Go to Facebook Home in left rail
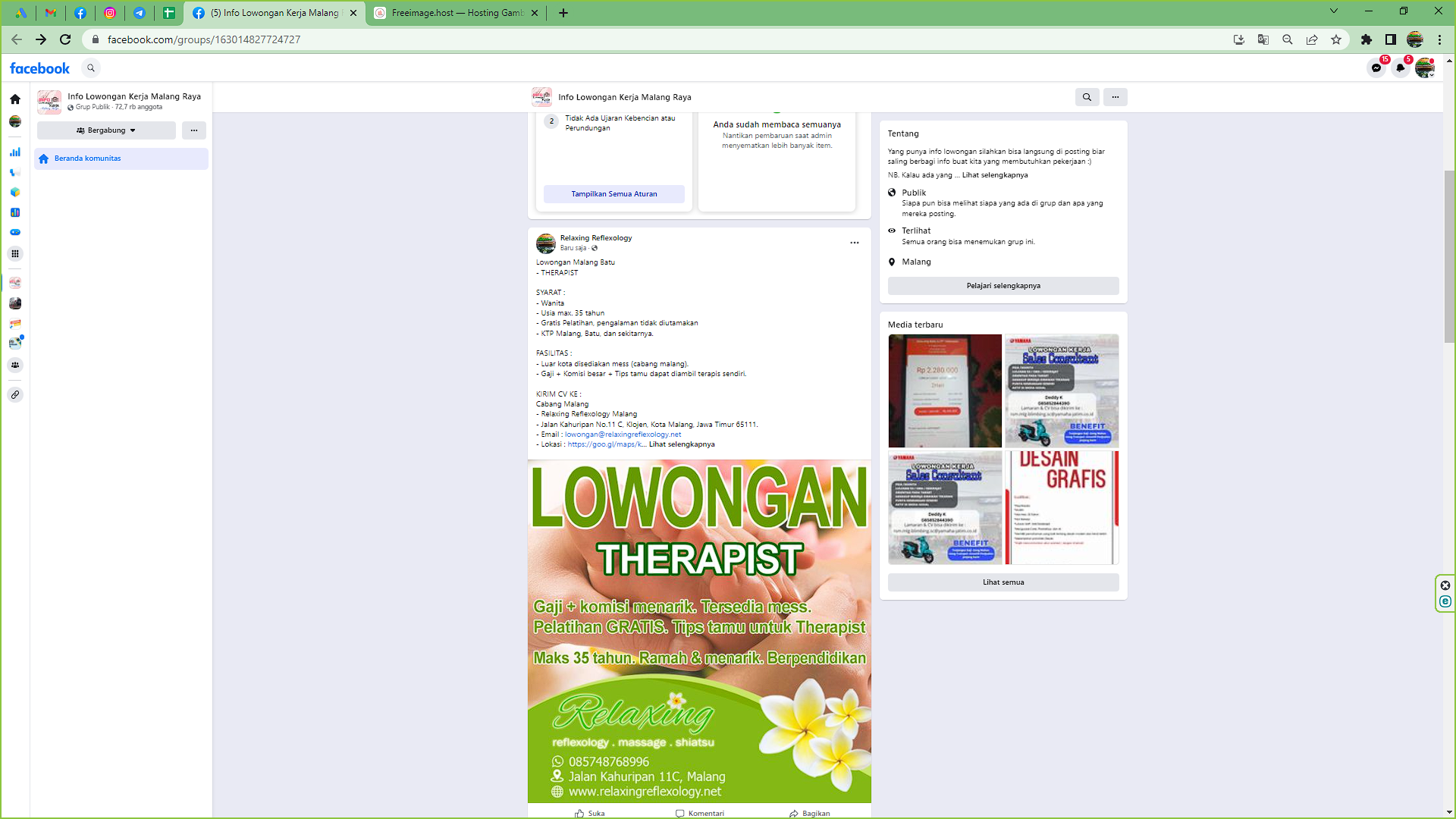 [x=15, y=99]
